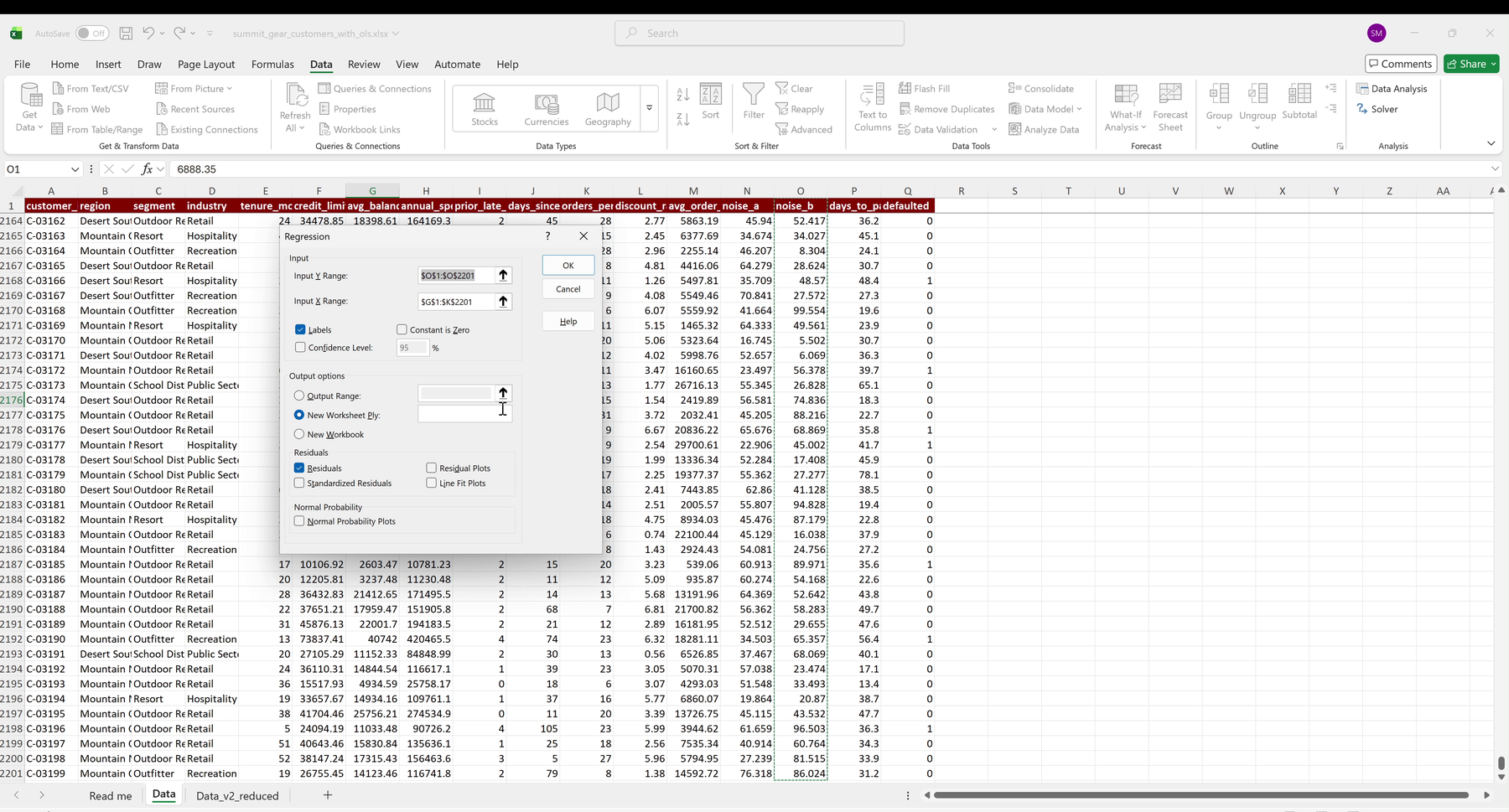
Task: Click Flash Fill
Action: [x=925, y=89]
